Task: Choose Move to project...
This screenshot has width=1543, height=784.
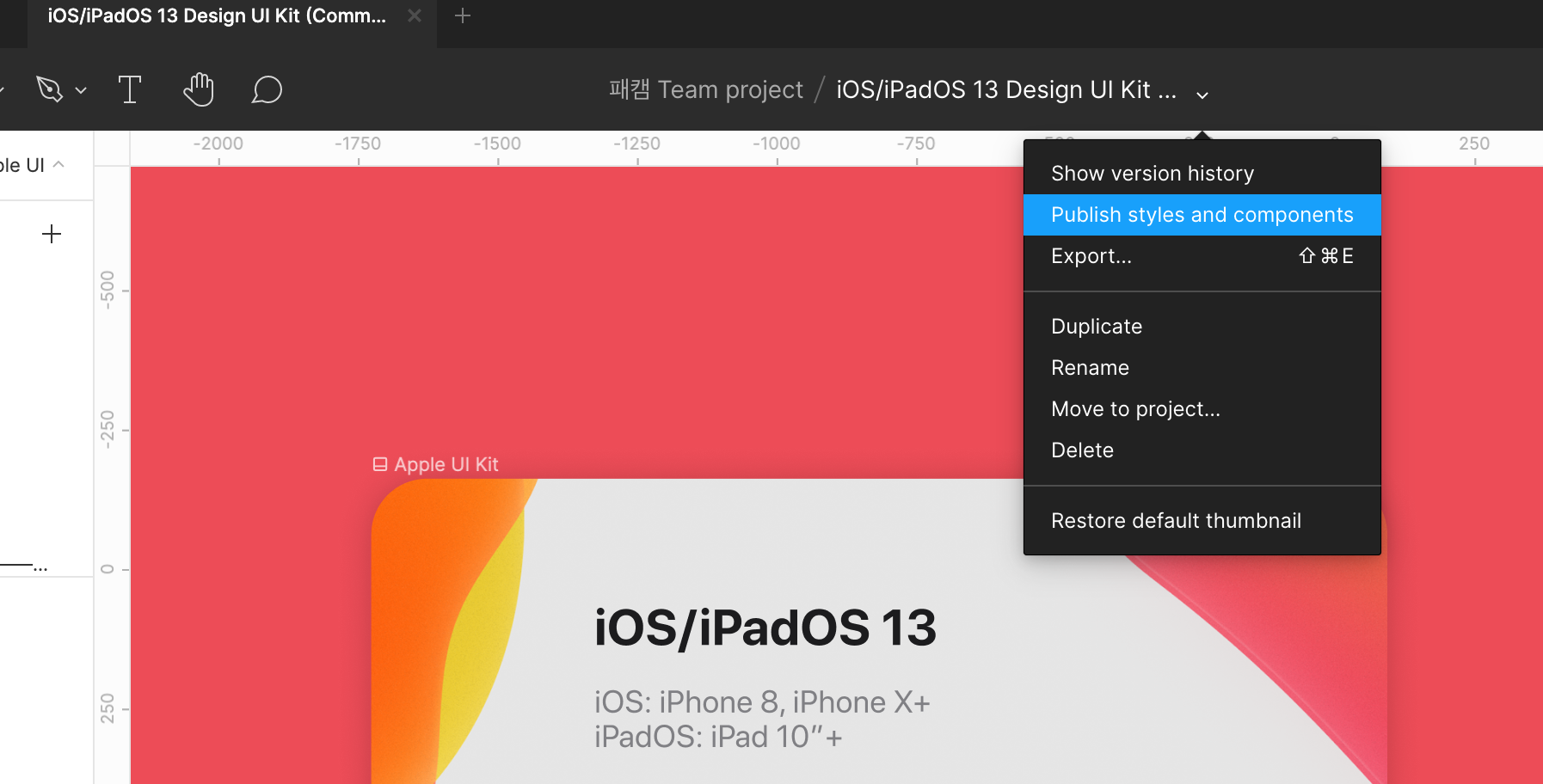Action: coord(1202,409)
